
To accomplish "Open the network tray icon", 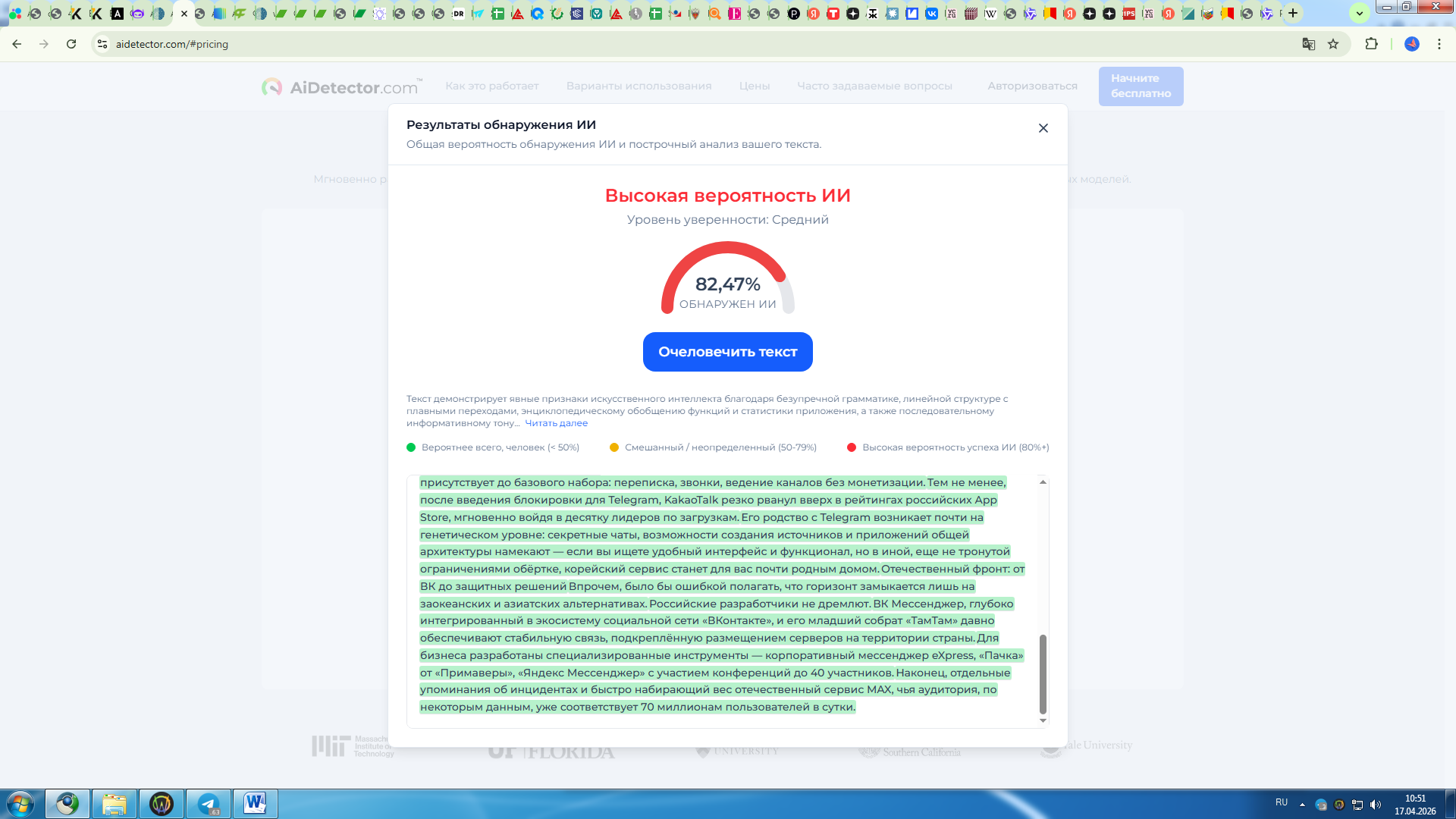I will click(x=1357, y=805).
